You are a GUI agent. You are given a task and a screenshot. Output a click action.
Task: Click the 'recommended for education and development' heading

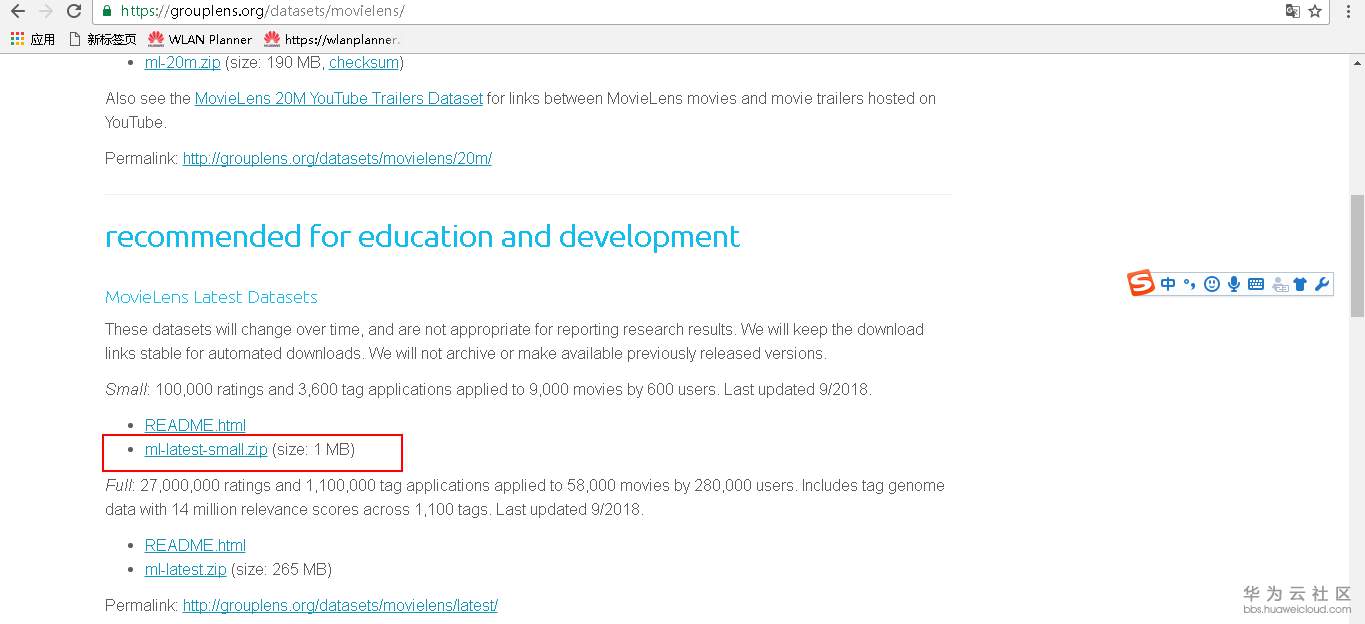pyautogui.click(x=422, y=236)
